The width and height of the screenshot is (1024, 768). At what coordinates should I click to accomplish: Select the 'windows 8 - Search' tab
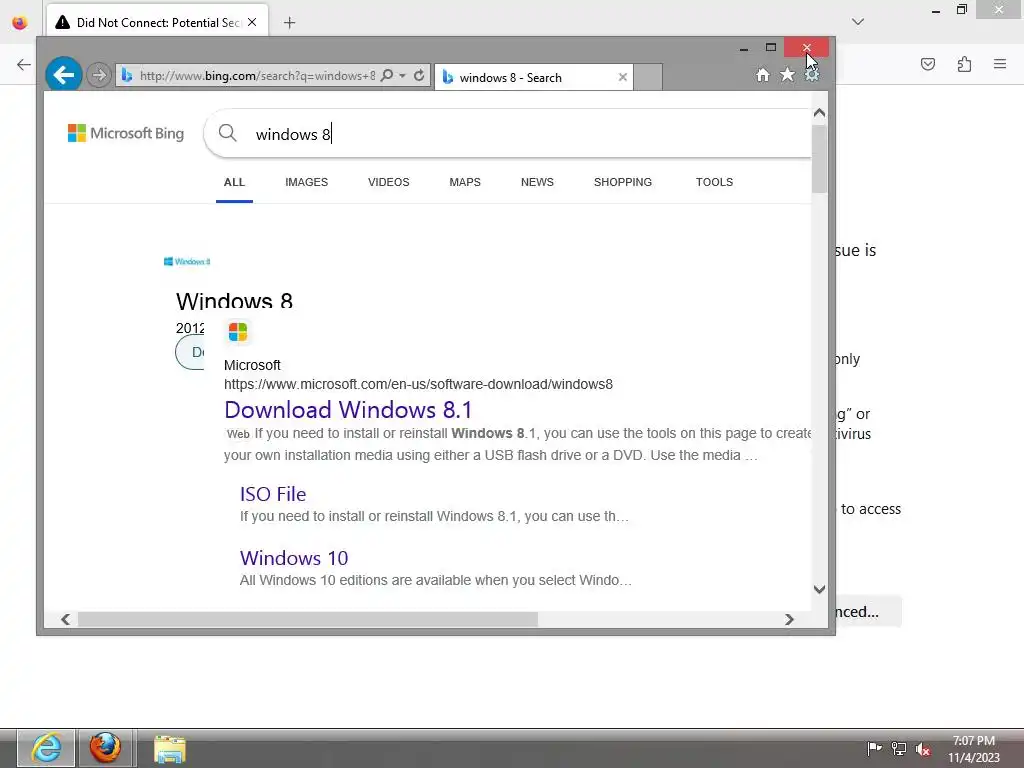(534, 77)
